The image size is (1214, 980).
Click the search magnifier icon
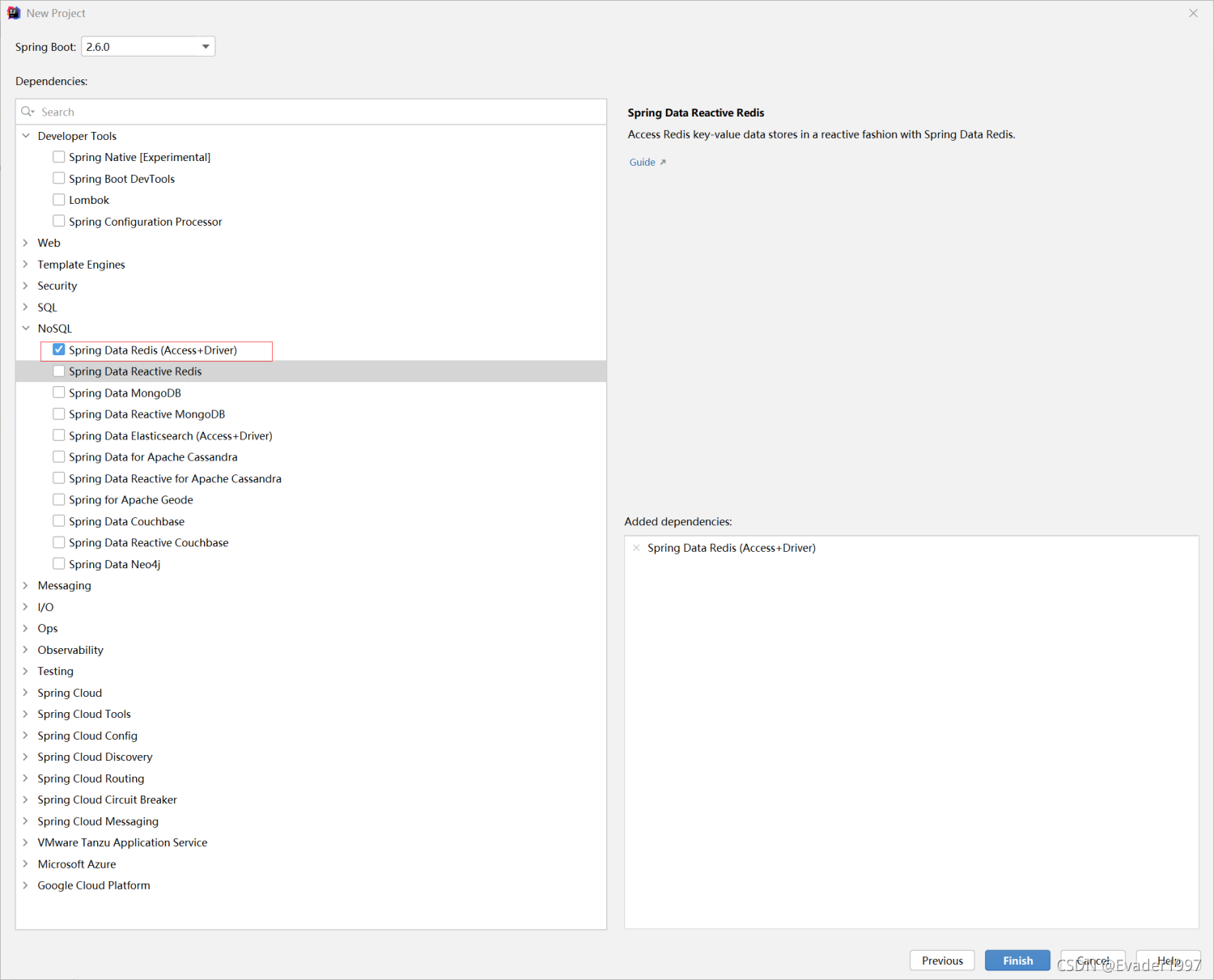point(28,112)
